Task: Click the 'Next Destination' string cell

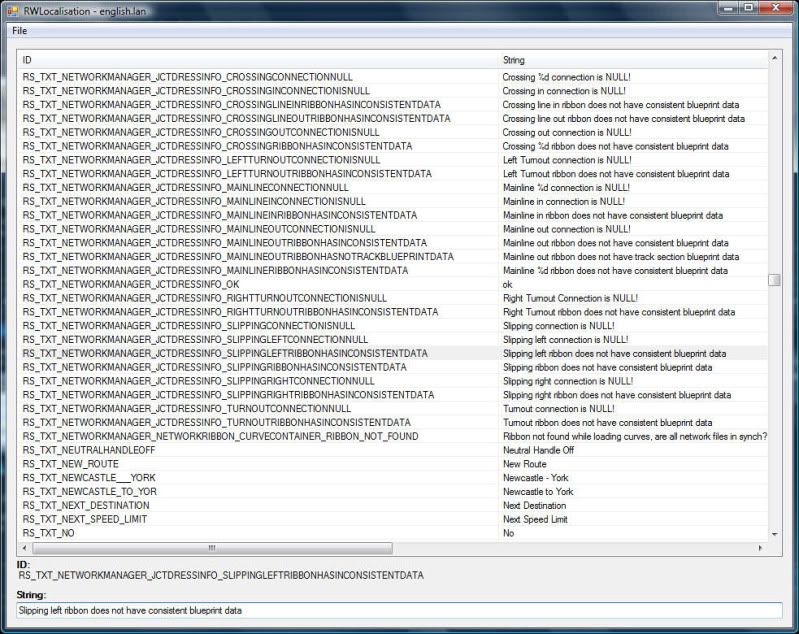Action: pyautogui.click(x=536, y=506)
